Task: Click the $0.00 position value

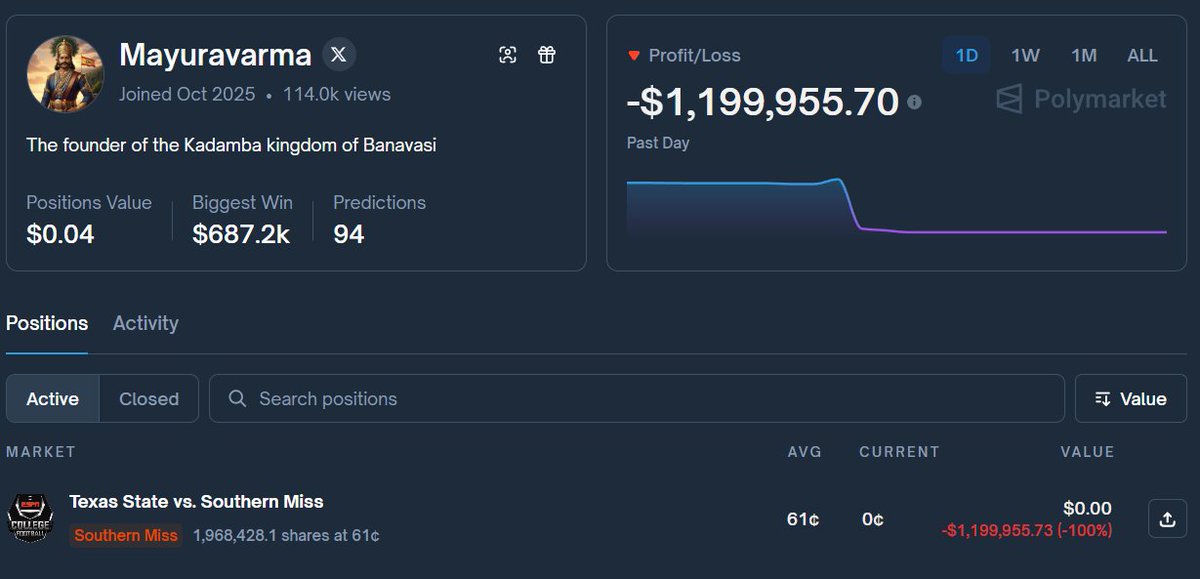Action: coord(1087,509)
